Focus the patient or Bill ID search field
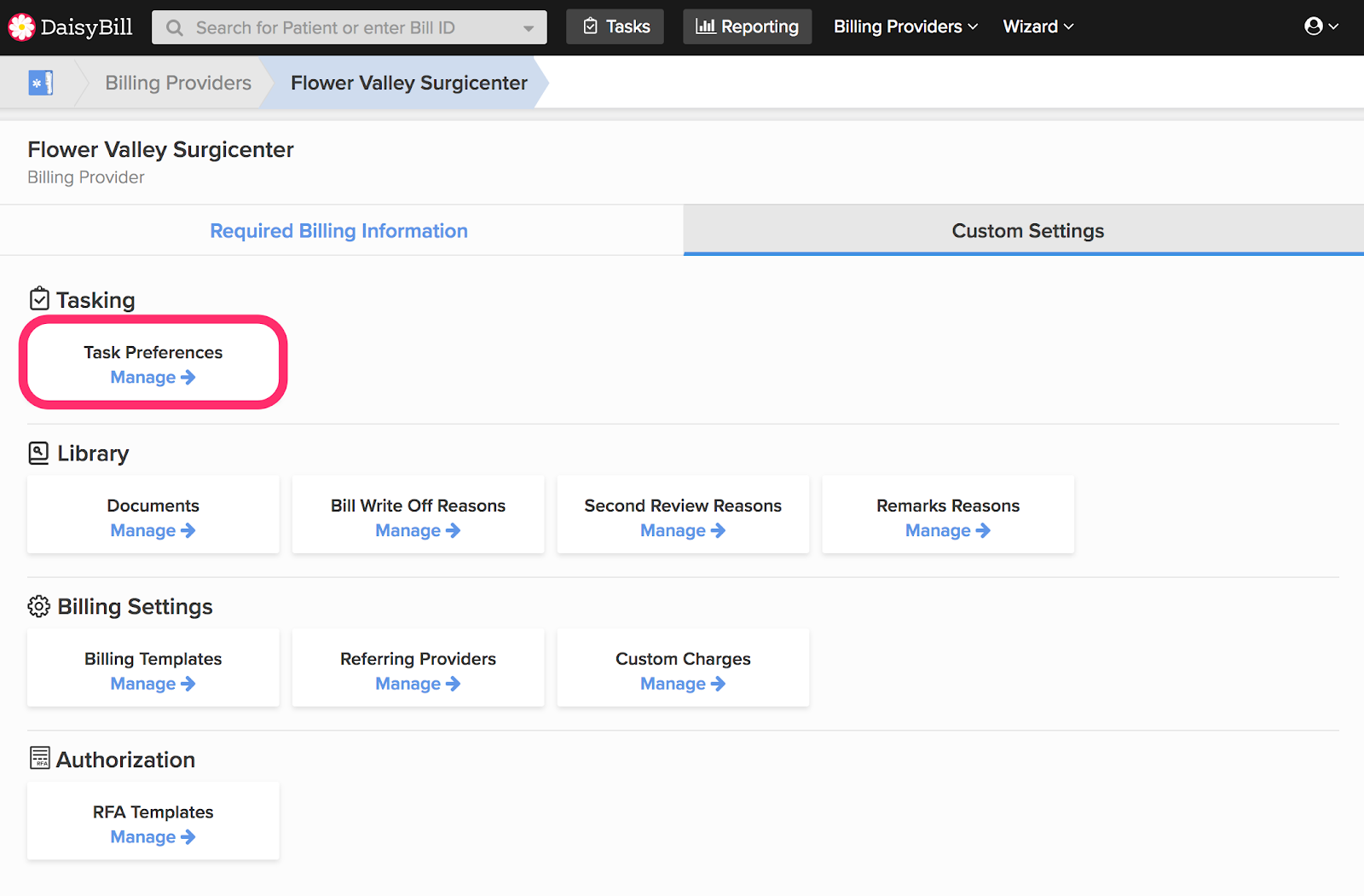The width and height of the screenshot is (1364, 896). [350, 28]
